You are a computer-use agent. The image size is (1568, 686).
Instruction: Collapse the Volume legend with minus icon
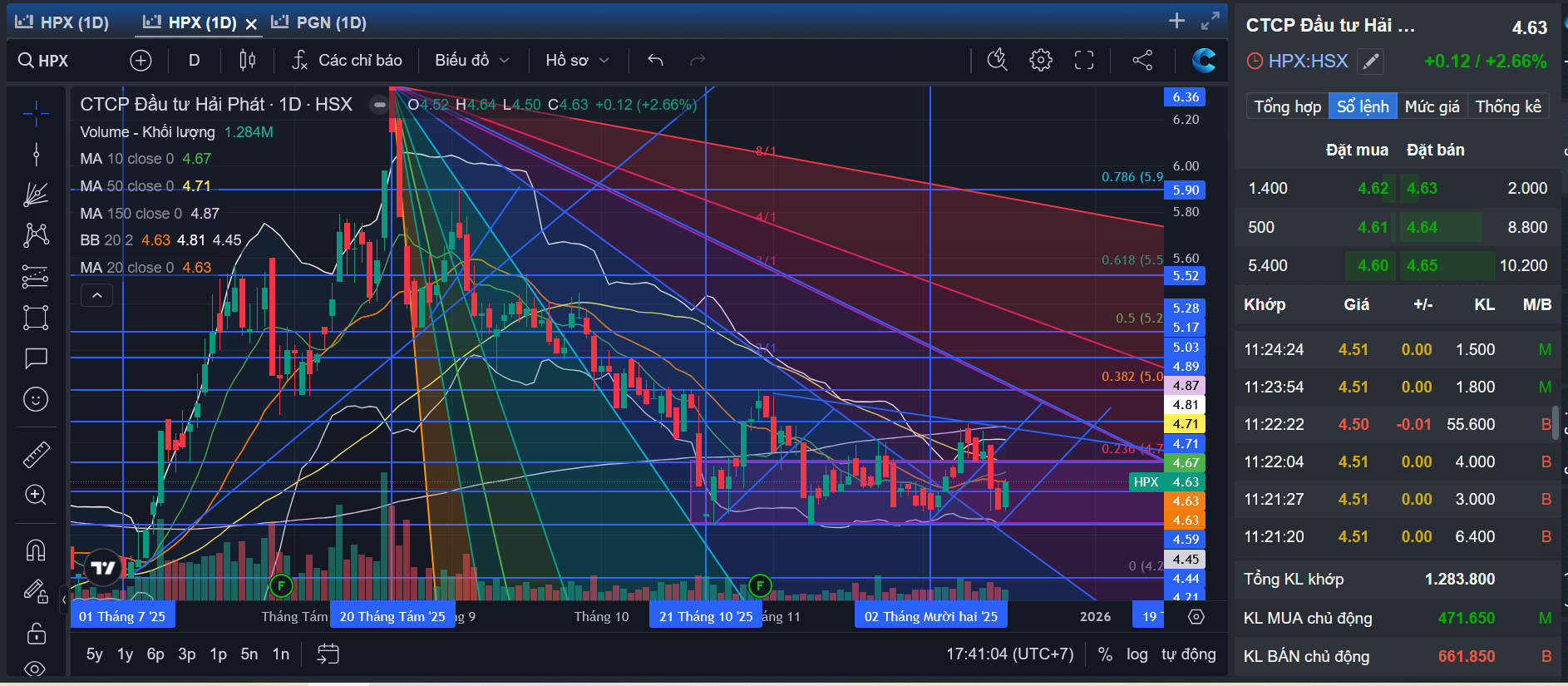(379, 105)
